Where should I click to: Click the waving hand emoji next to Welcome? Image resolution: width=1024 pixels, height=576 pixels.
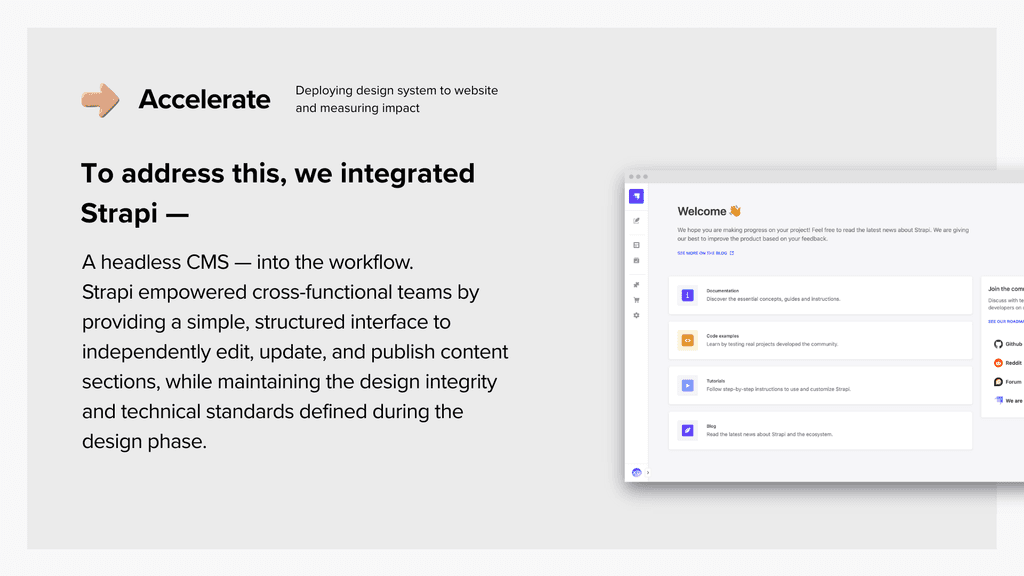735,211
